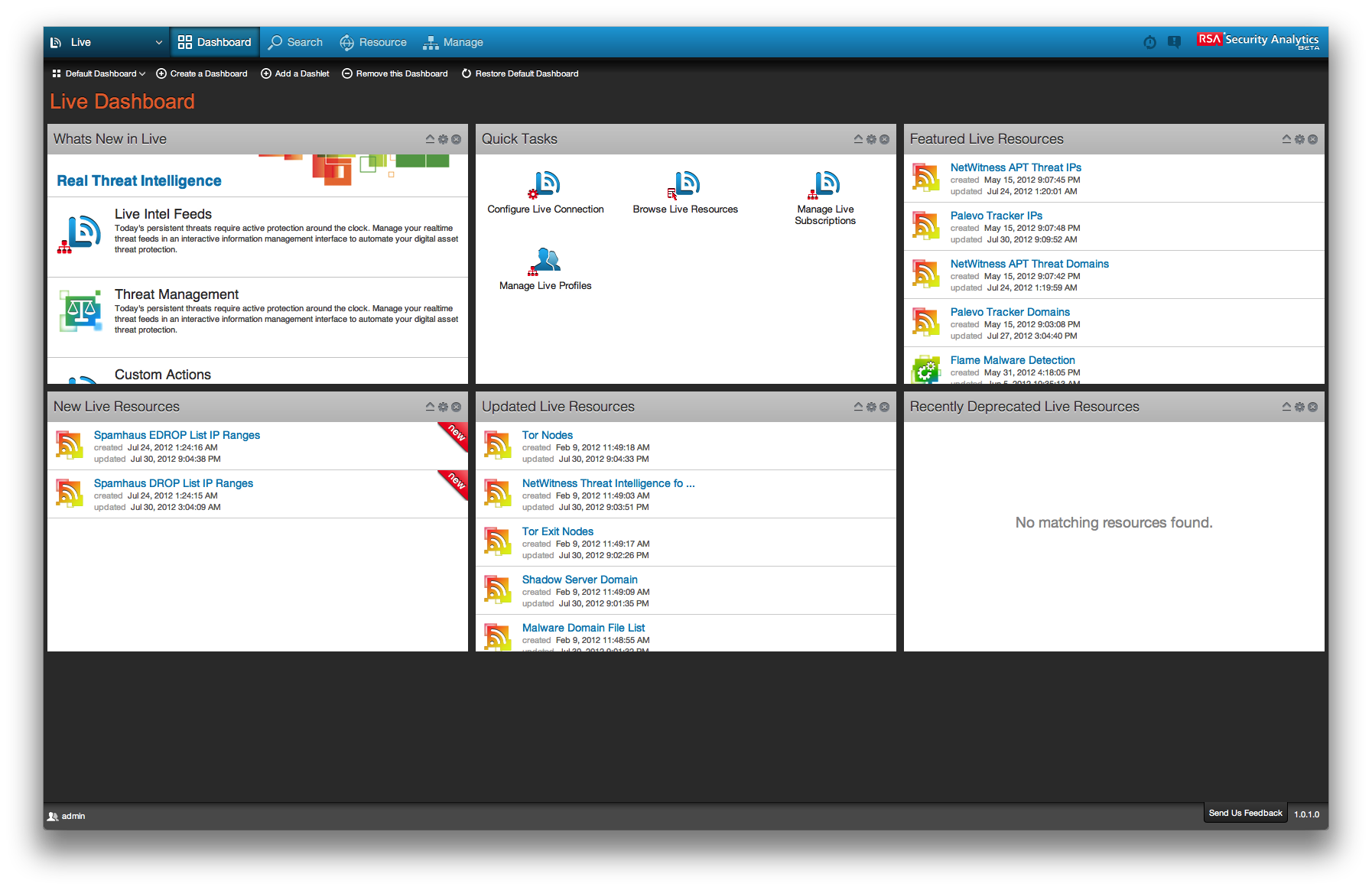The height and width of the screenshot is (890, 1372).
Task: Open the notifications icon beside RSA logo
Action: [1174, 42]
